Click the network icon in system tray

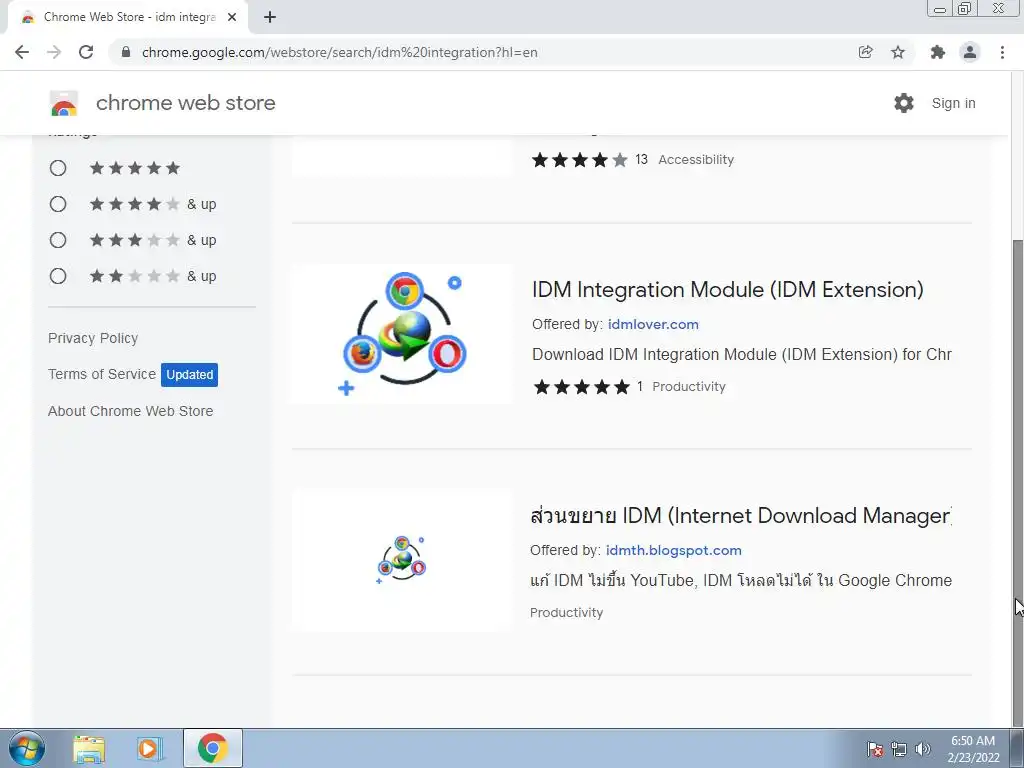[899, 749]
